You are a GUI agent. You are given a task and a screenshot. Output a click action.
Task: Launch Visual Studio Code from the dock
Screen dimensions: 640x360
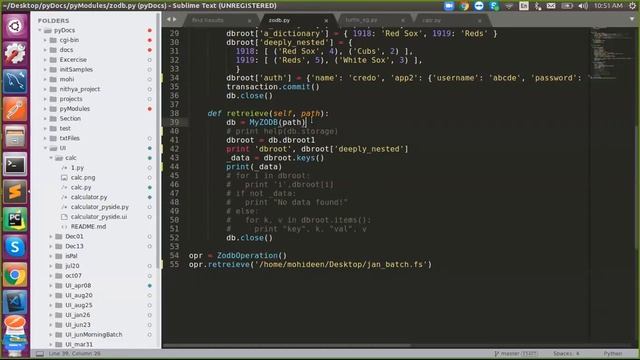pyautogui.click(x=15, y=302)
